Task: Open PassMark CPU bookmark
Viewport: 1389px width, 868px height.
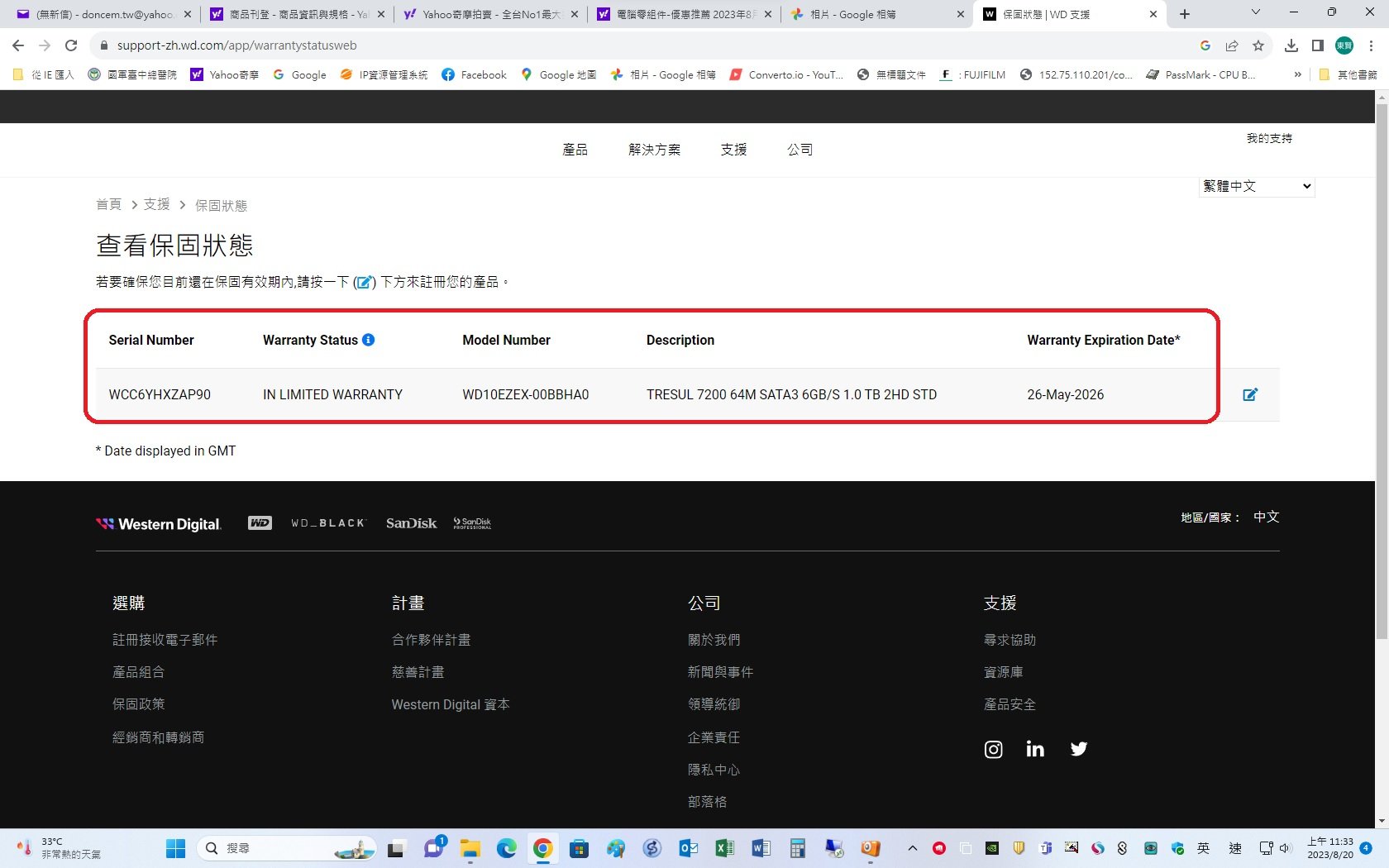Action: coord(1200,74)
